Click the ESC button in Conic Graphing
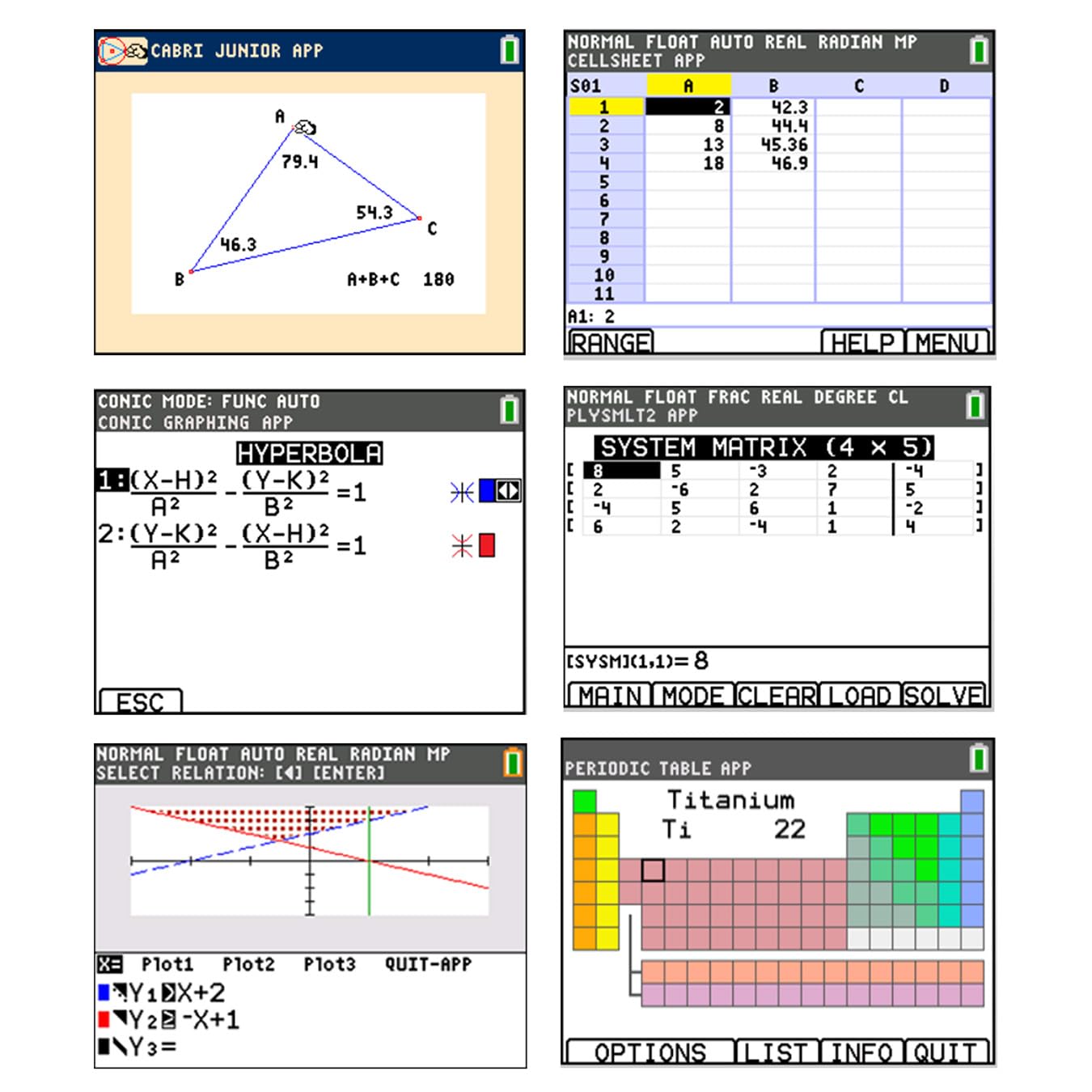 [141, 701]
